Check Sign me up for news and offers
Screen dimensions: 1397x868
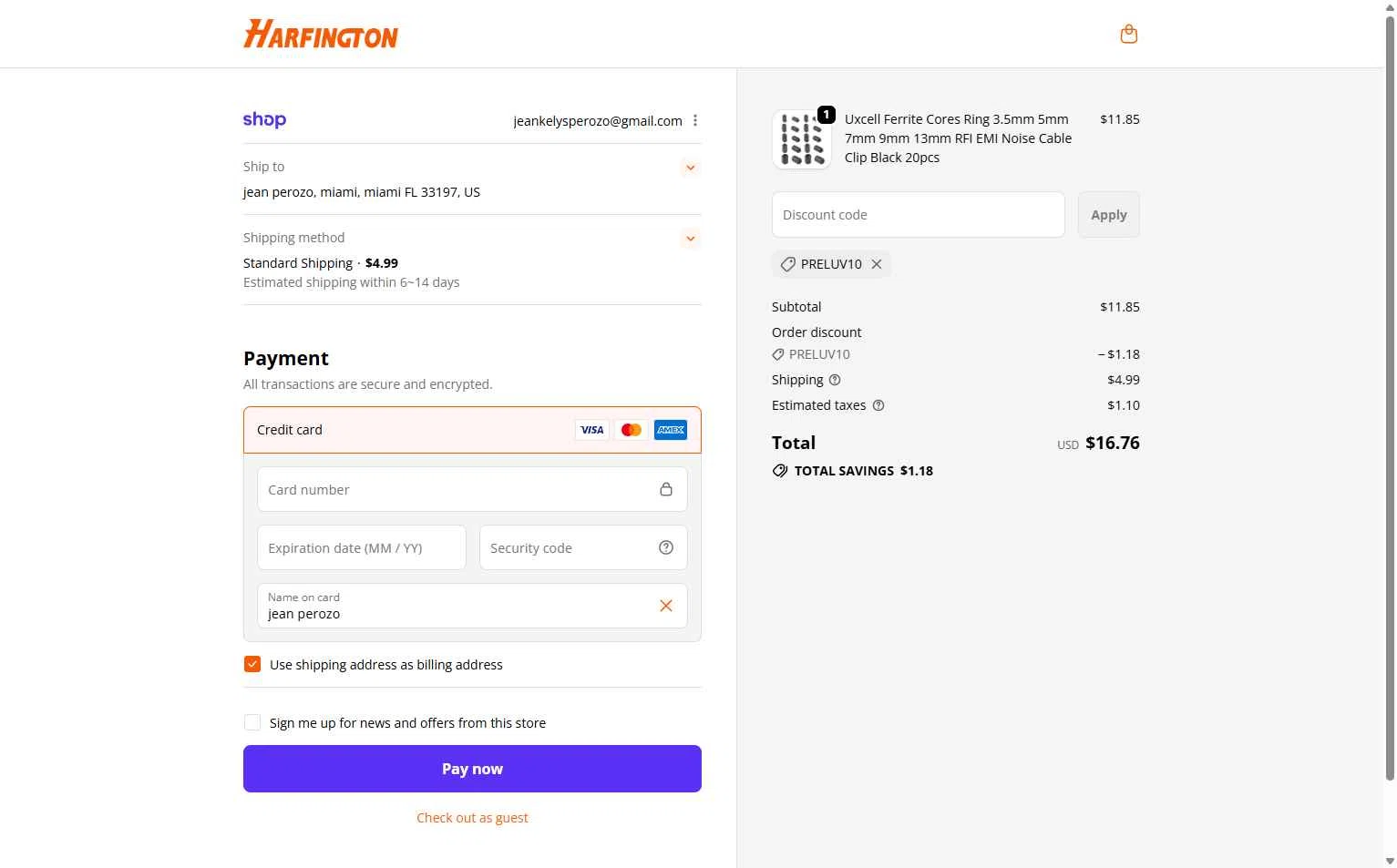[252, 723]
